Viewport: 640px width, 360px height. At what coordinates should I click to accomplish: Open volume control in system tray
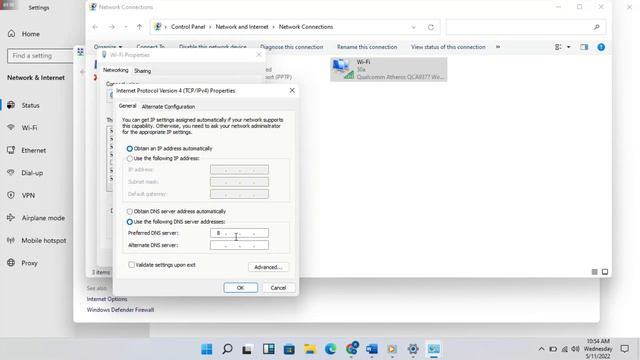point(575,349)
